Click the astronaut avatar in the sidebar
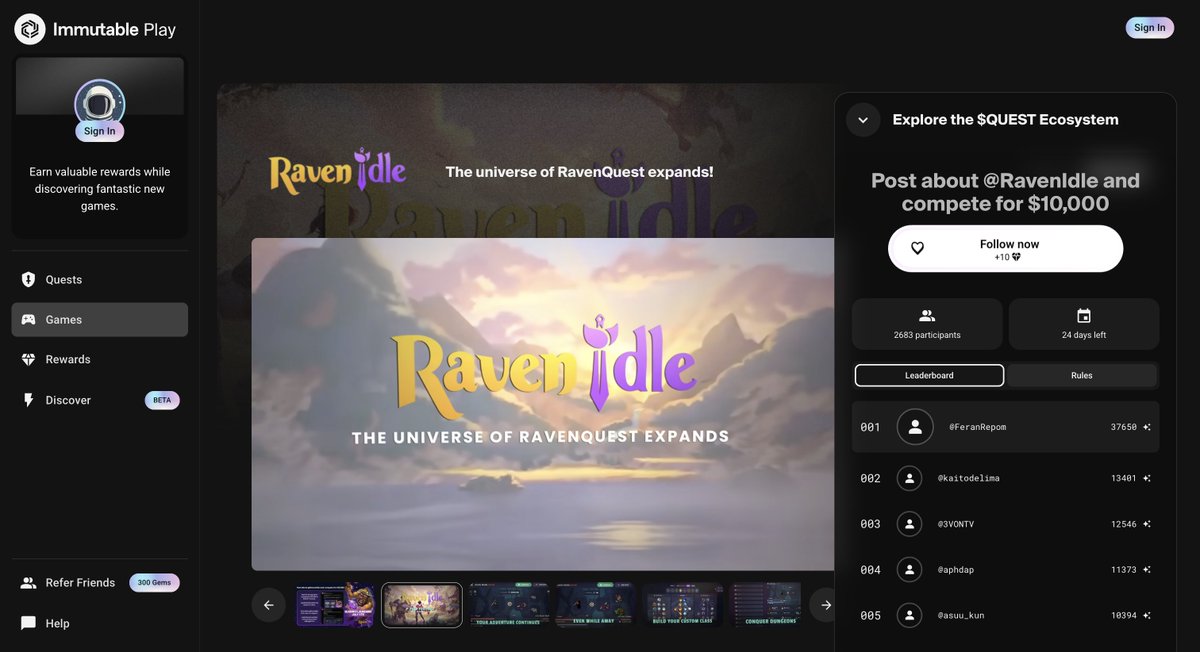Screen dimensions: 1200x652 100,104
